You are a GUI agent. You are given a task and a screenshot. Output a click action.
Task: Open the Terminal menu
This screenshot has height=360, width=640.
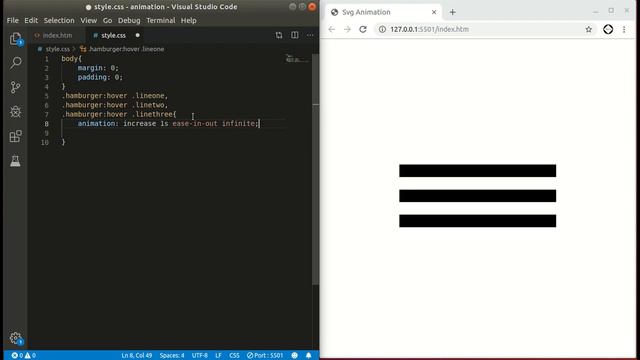tap(161, 20)
